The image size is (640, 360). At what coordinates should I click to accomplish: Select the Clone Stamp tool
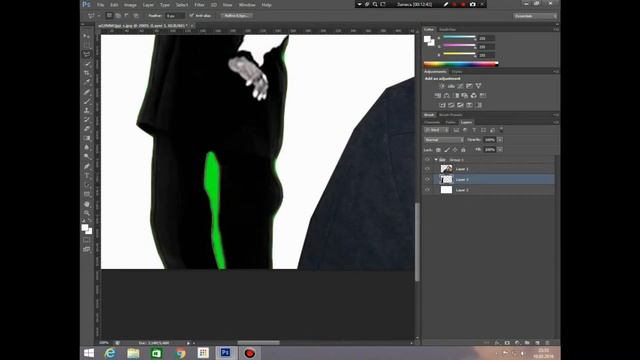click(x=87, y=110)
